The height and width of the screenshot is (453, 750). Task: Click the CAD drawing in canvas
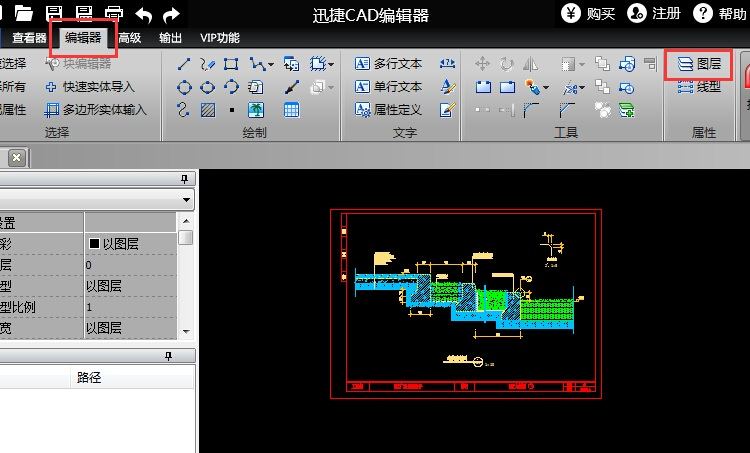pyautogui.click(x=466, y=303)
